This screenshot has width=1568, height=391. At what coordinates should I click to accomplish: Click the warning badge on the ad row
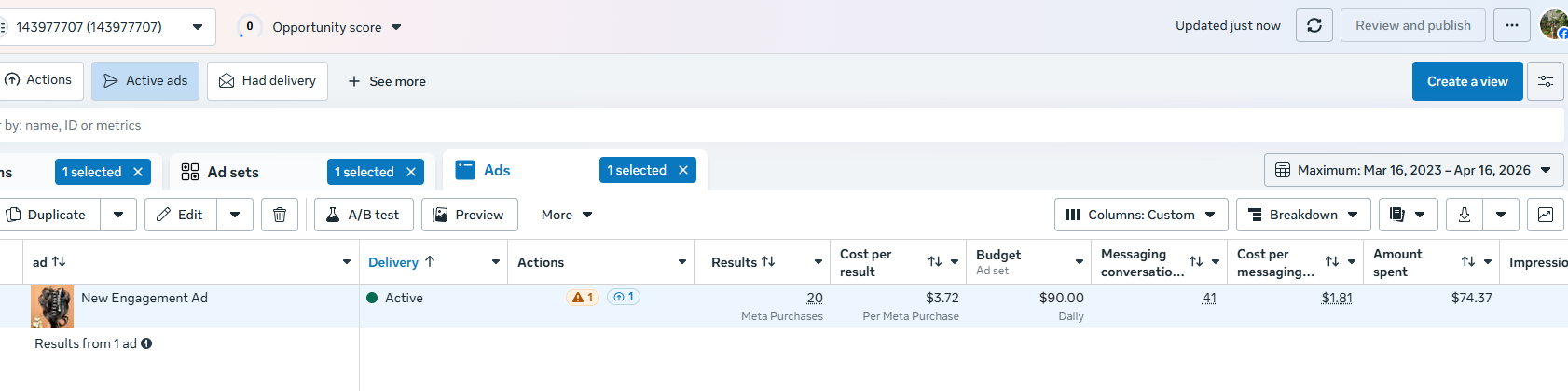[583, 298]
